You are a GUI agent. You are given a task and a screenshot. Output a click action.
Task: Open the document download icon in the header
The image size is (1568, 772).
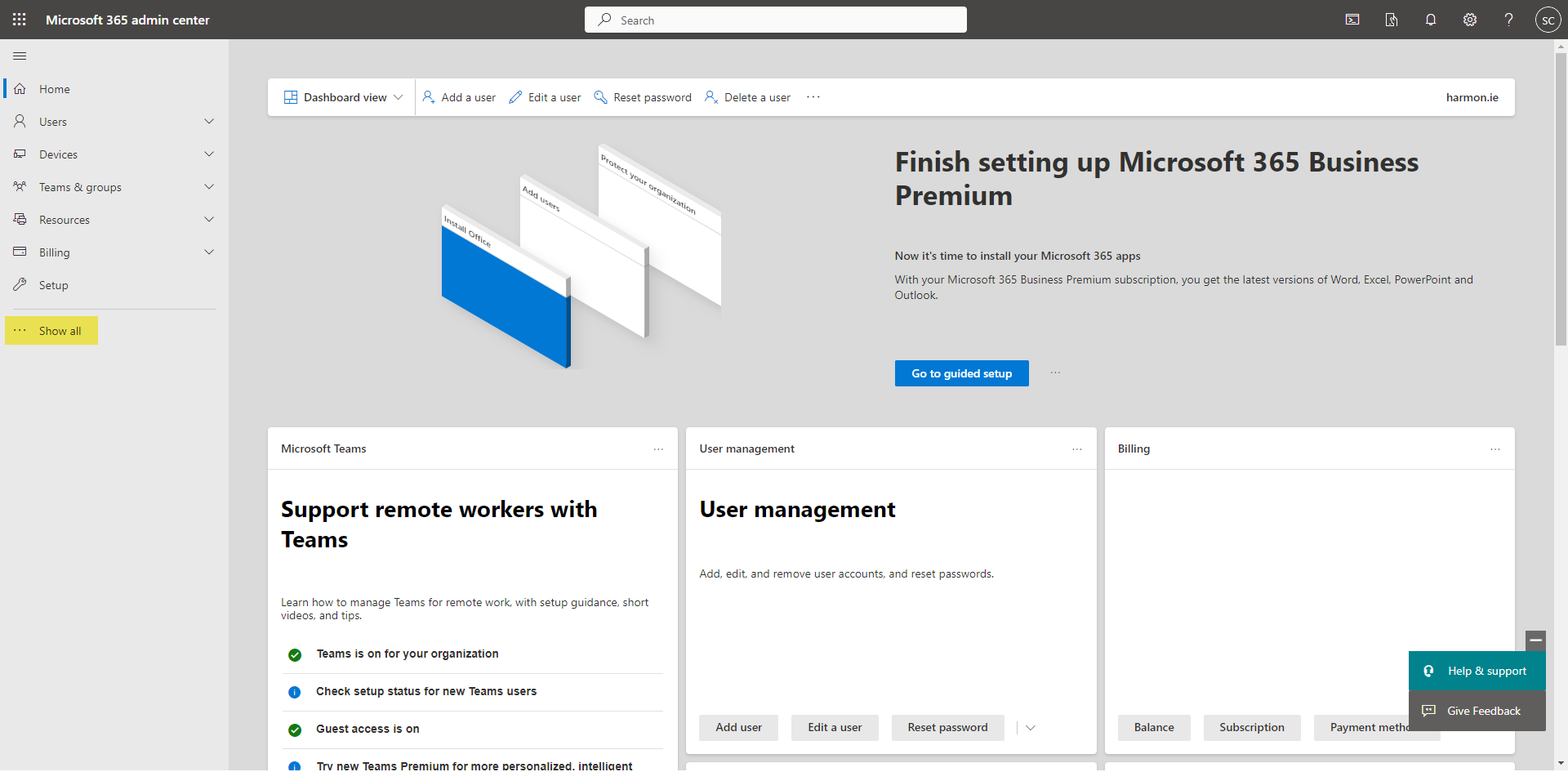pyautogui.click(x=1392, y=20)
